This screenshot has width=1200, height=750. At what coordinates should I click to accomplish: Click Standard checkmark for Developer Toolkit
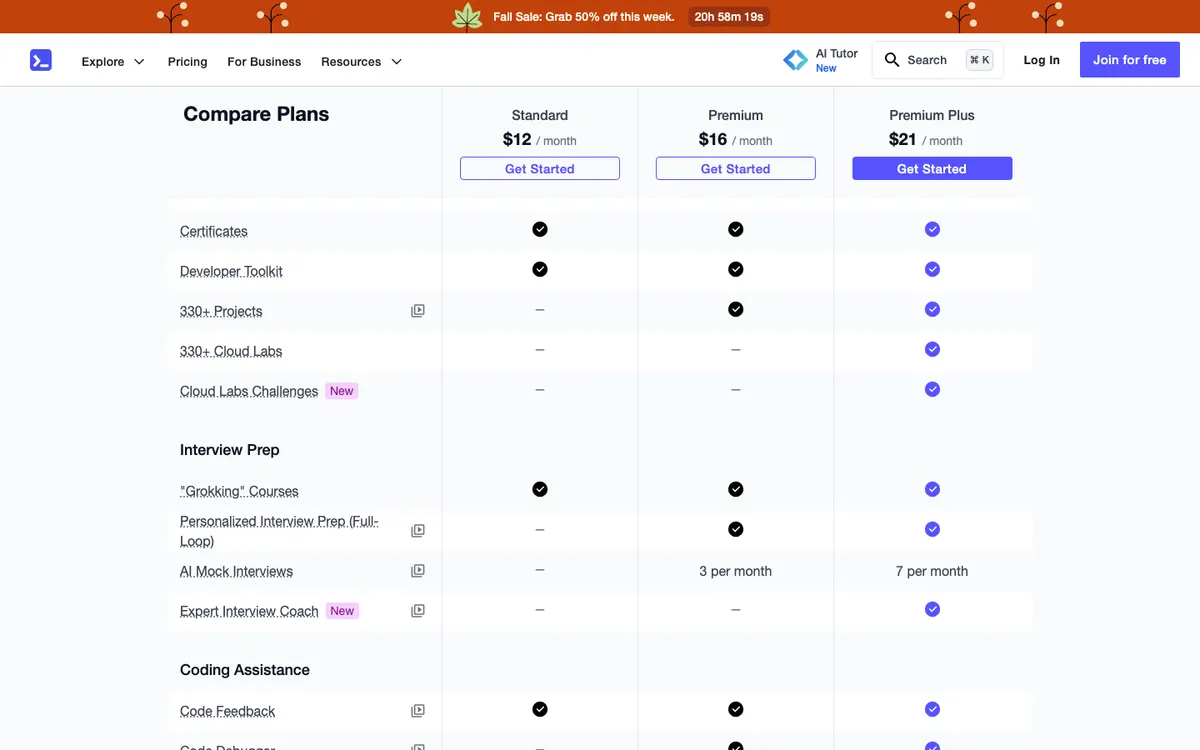tap(540, 269)
